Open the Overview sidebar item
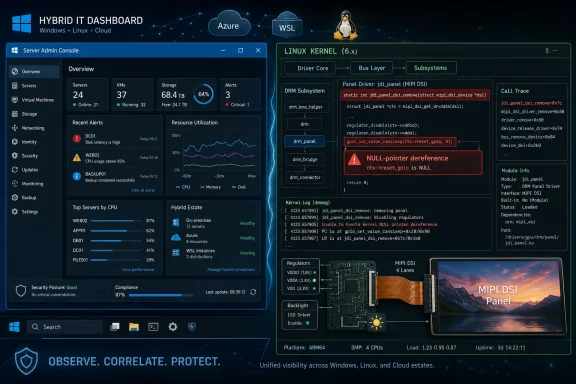This screenshot has width=576, height=384. (33, 72)
